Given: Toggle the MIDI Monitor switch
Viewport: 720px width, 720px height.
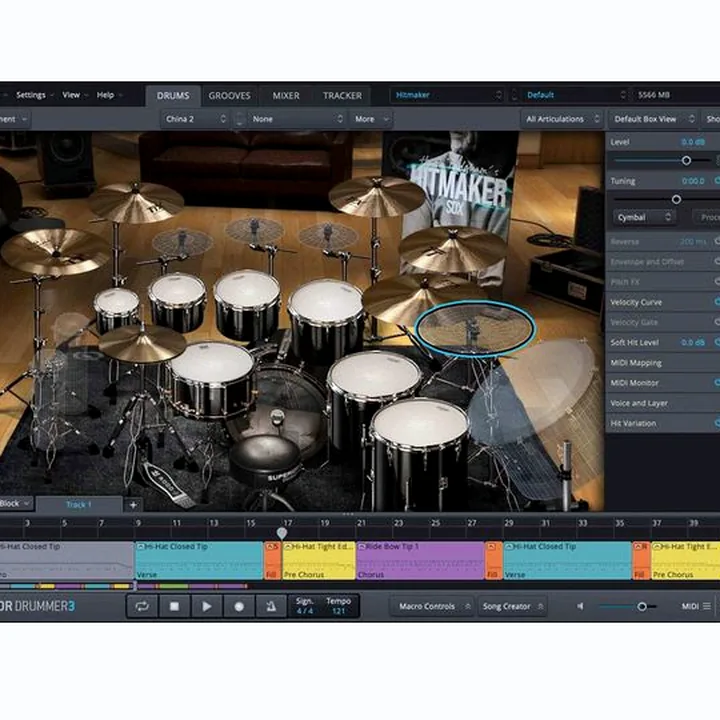Looking at the screenshot, I should pyautogui.click(x=716, y=382).
